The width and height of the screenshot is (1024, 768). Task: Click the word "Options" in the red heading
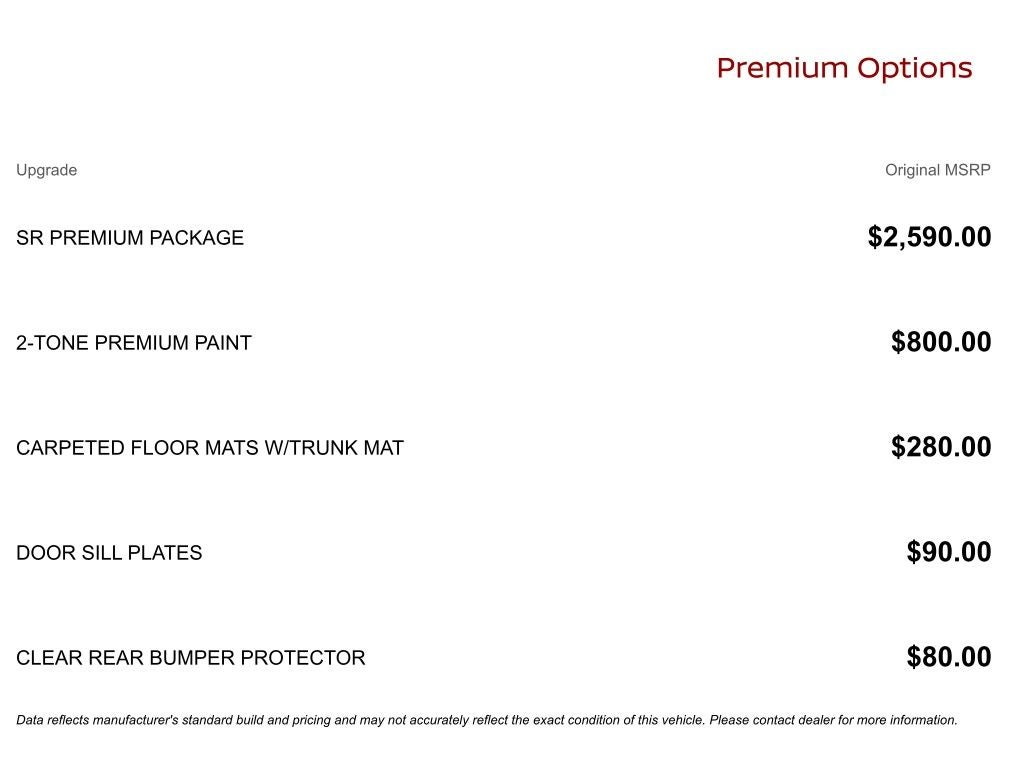[915, 68]
